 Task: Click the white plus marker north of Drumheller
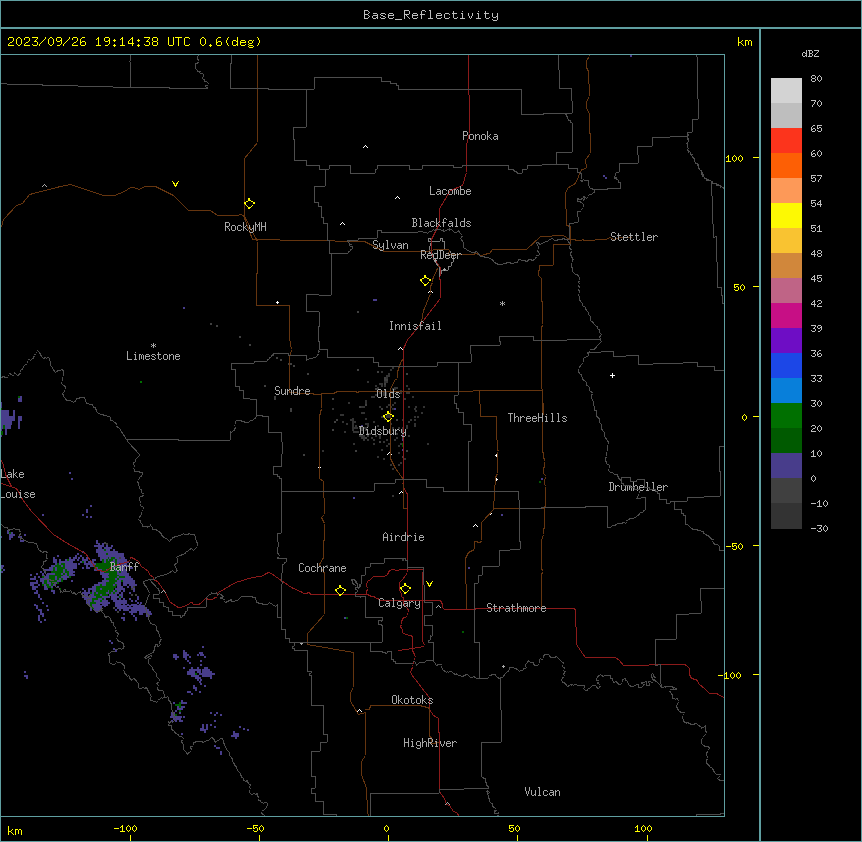point(612,375)
